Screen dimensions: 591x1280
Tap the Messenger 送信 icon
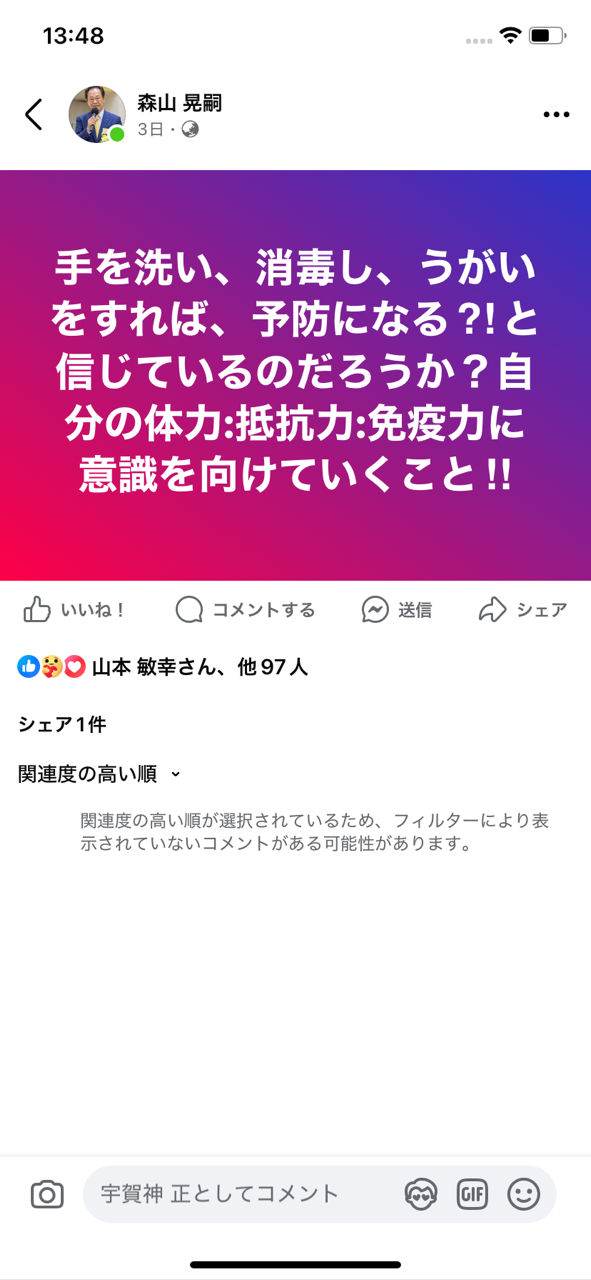click(375, 610)
